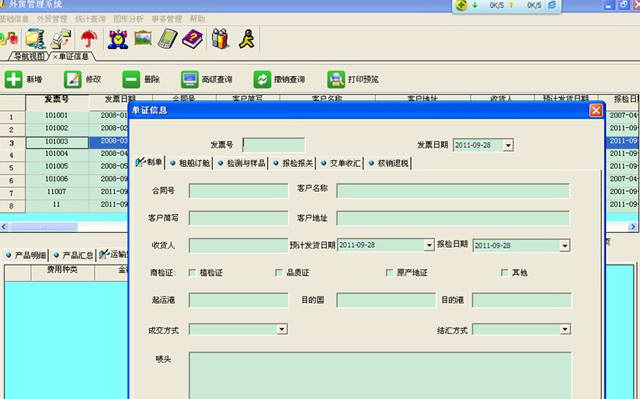Image resolution: width=640 pixels, height=399 pixels.
Task: Check the 其他 checkbox
Action: tap(504, 272)
